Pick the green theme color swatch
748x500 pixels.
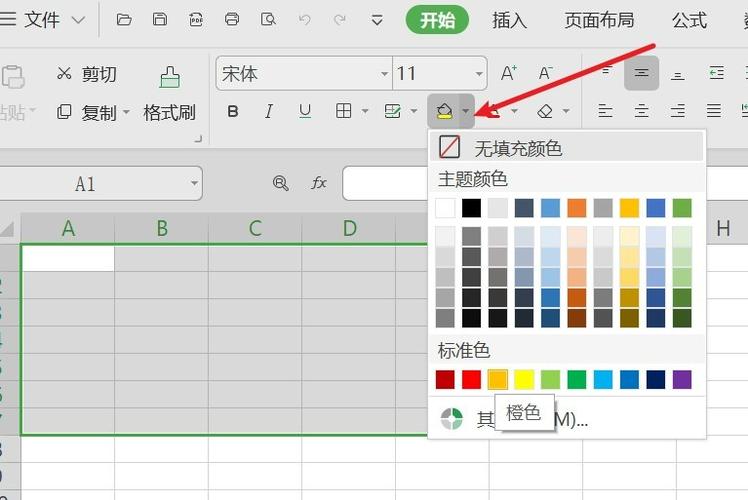tap(682, 208)
